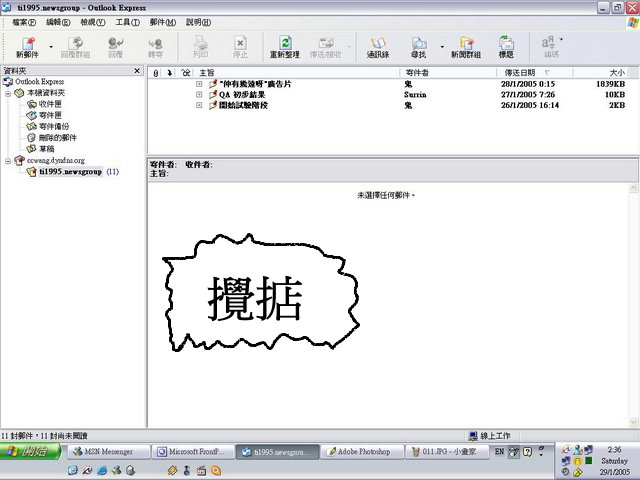Click the 重新整理 (Refresh) toolbar icon
Image resolution: width=640 pixels, height=480 pixels.
pyautogui.click(x=285, y=46)
